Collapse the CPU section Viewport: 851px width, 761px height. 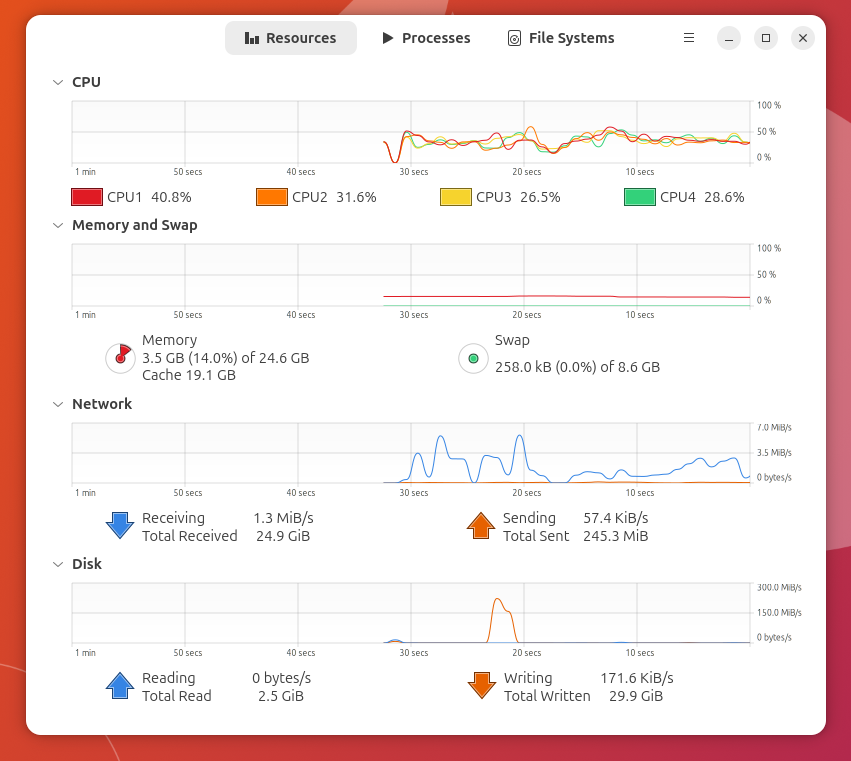58,82
